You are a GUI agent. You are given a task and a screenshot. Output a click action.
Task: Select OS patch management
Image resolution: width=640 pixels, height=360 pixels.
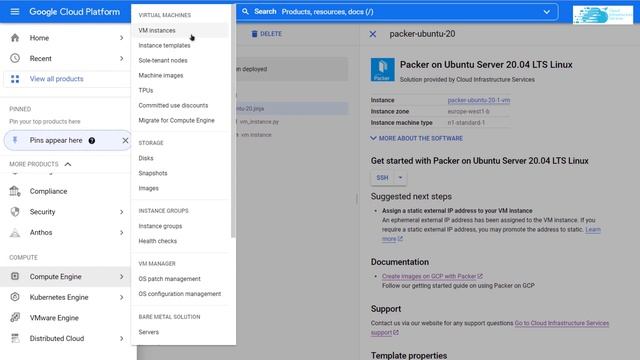(169, 279)
